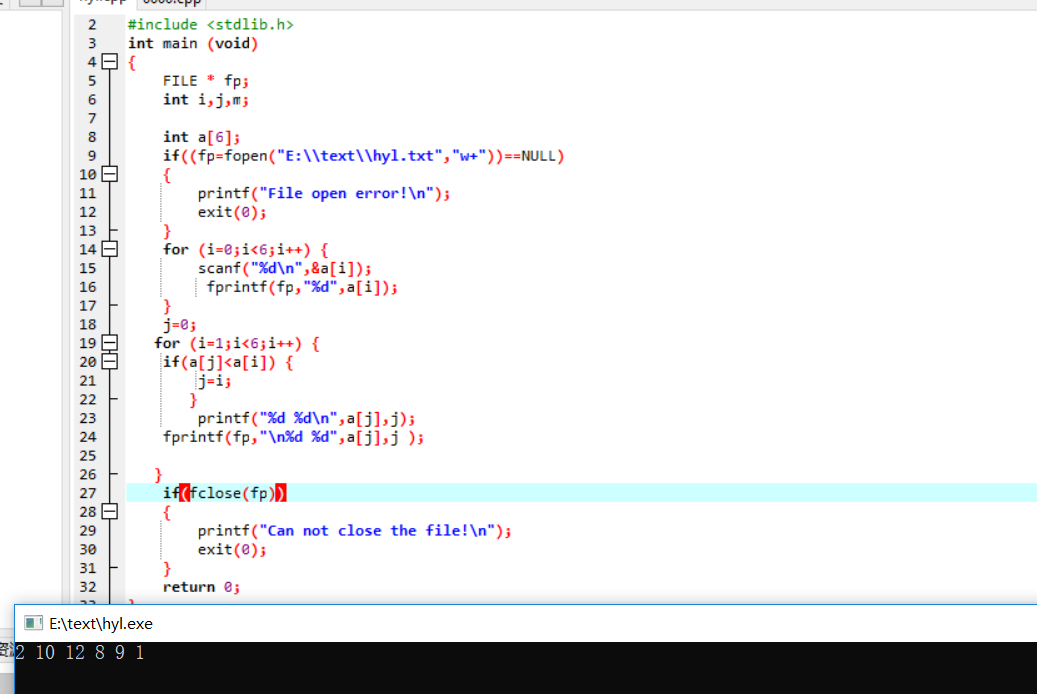Screen dimensions: 1037x694
Task: Click the E:\text\hyl.exe console title
Action: pos(101,623)
